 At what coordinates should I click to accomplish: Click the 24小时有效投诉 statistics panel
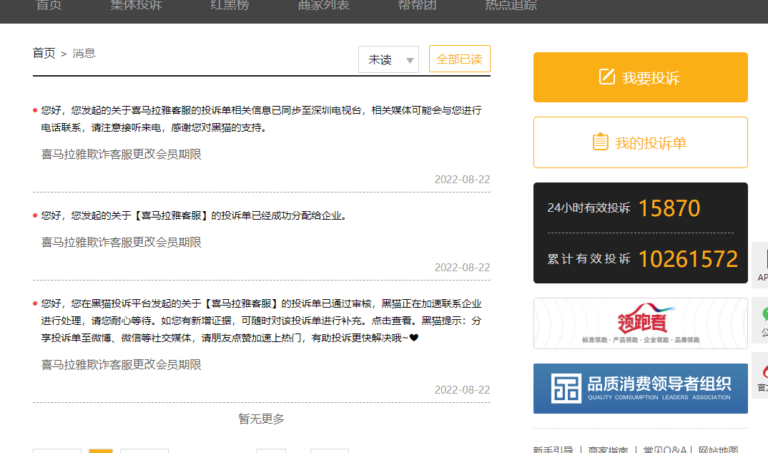coord(640,209)
